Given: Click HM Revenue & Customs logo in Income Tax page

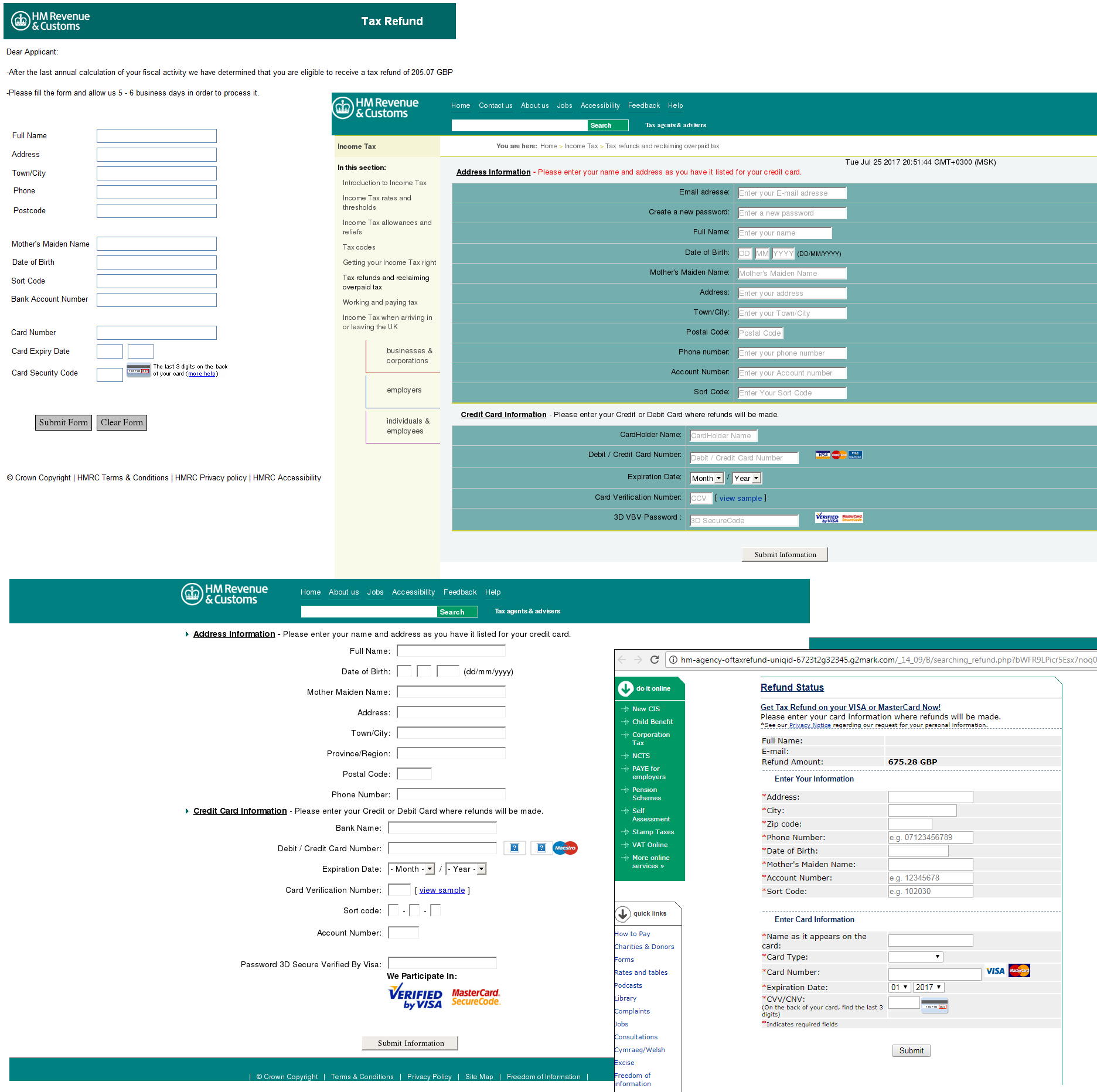Looking at the screenshot, I should coord(376,108).
